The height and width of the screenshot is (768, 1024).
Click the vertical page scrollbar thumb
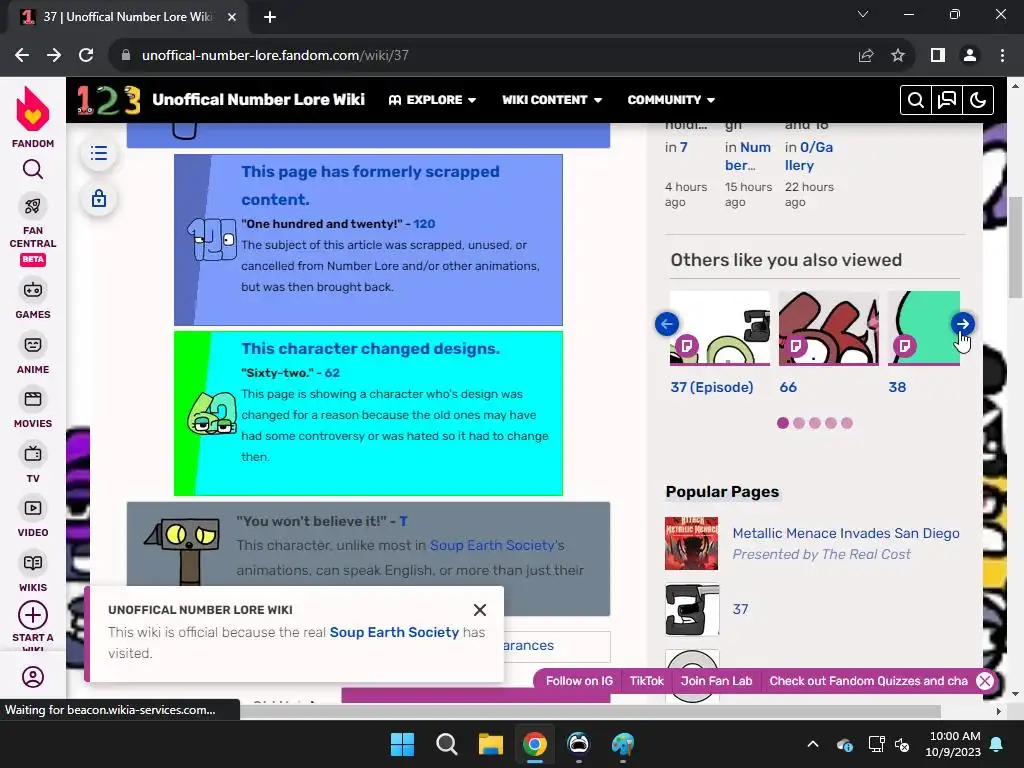(x=1015, y=247)
